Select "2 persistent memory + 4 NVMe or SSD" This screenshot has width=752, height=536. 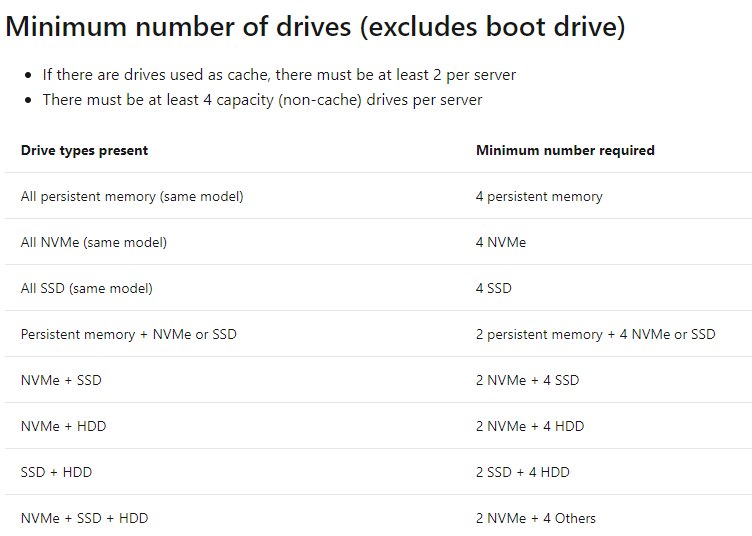point(596,335)
